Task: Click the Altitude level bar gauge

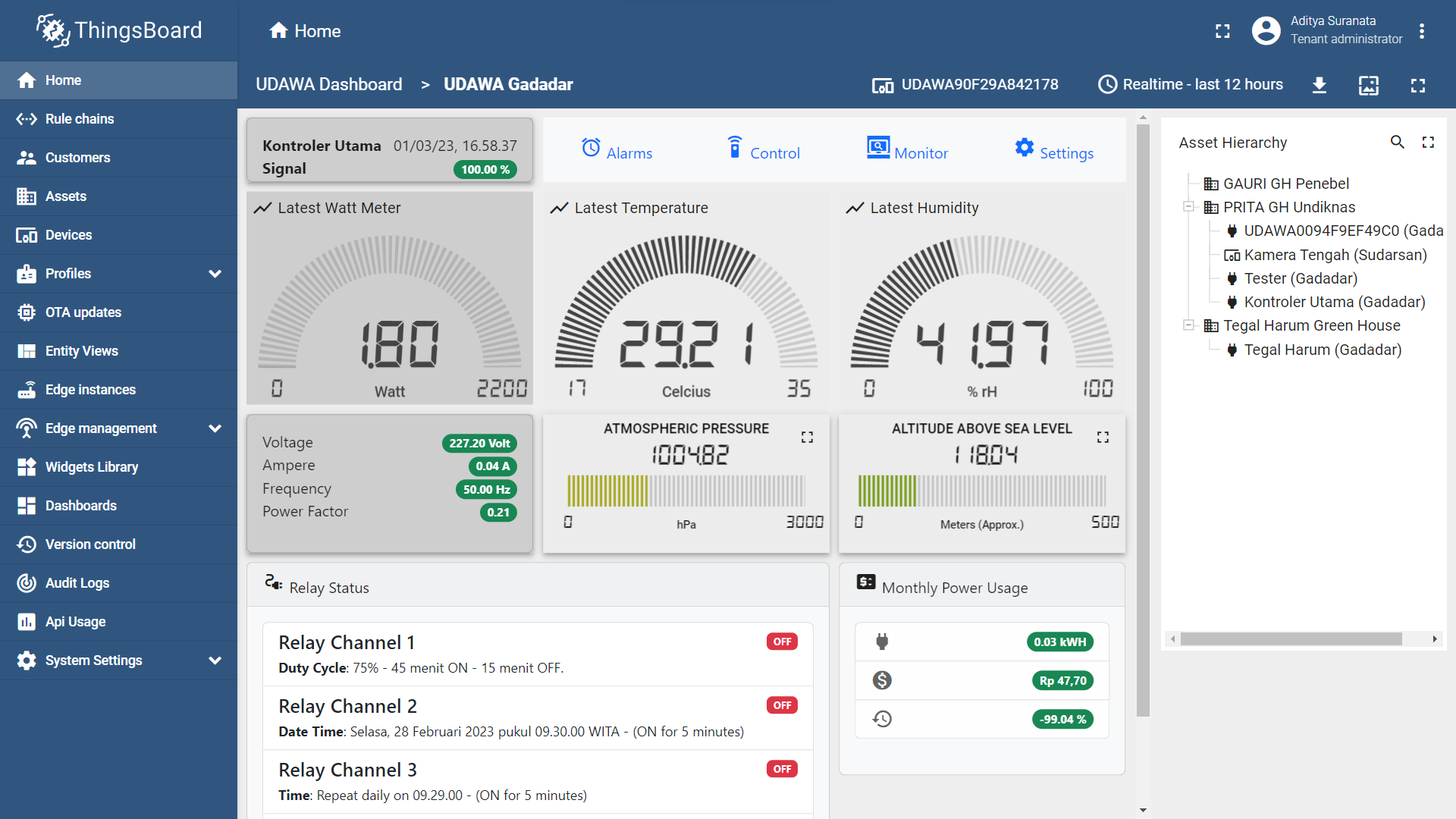Action: tap(982, 491)
